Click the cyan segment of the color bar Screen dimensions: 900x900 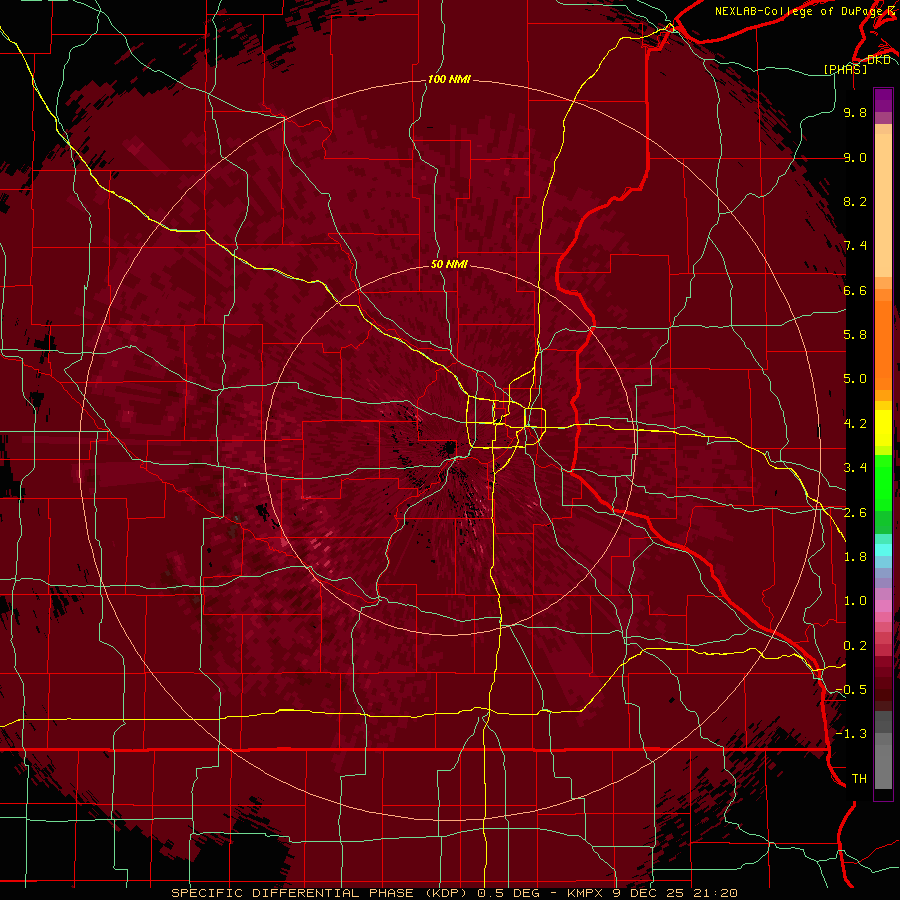point(883,550)
